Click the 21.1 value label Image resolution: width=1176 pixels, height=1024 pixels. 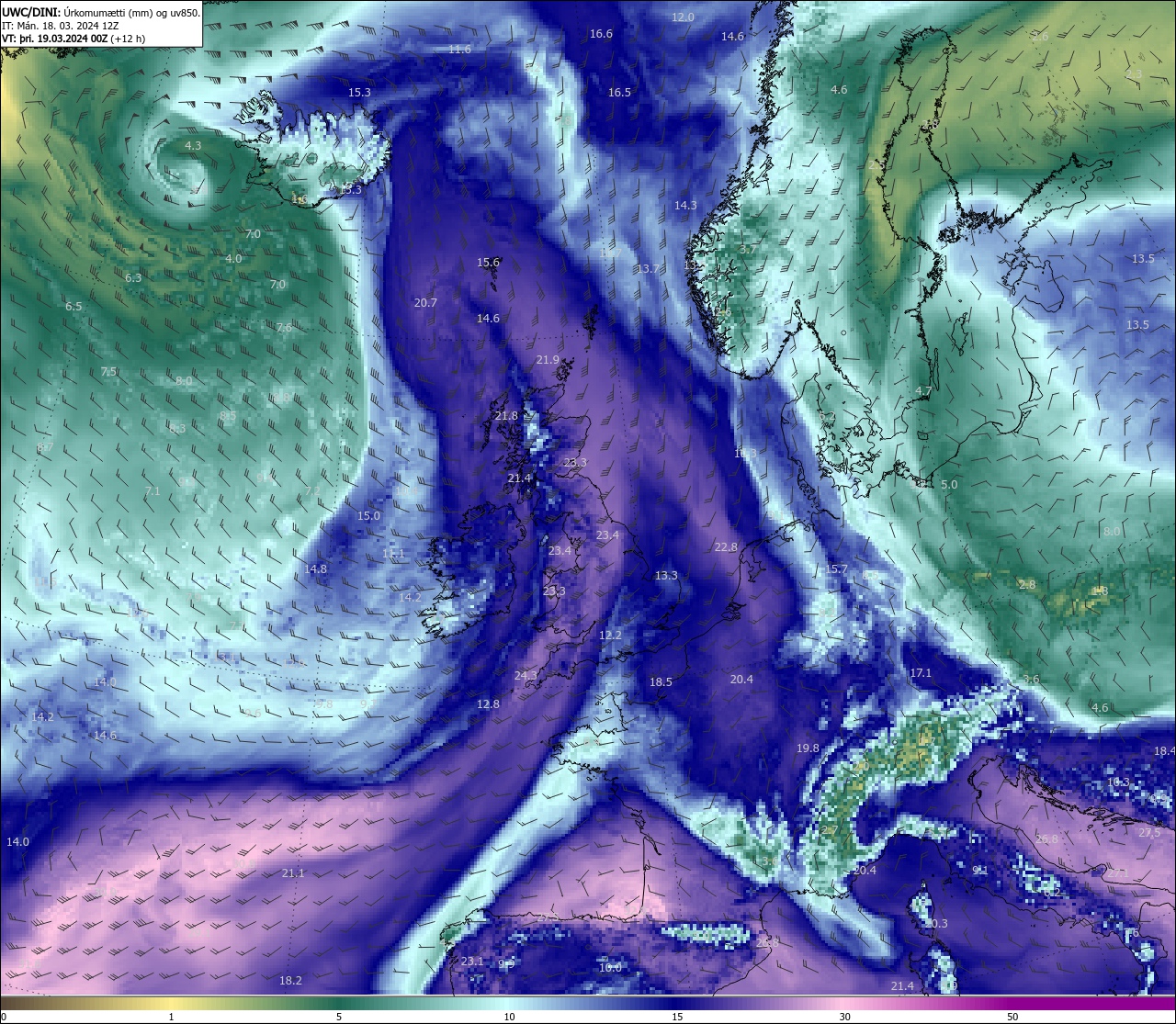(x=293, y=873)
